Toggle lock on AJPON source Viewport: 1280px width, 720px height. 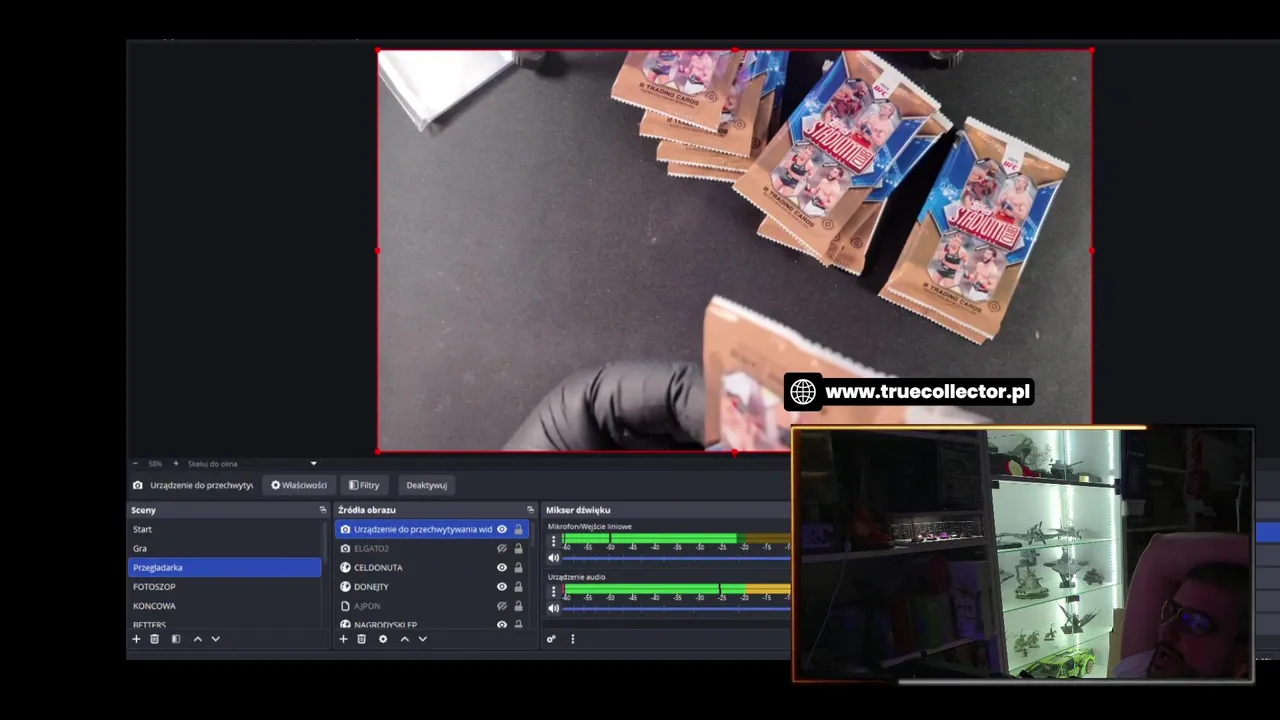tap(518, 606)
